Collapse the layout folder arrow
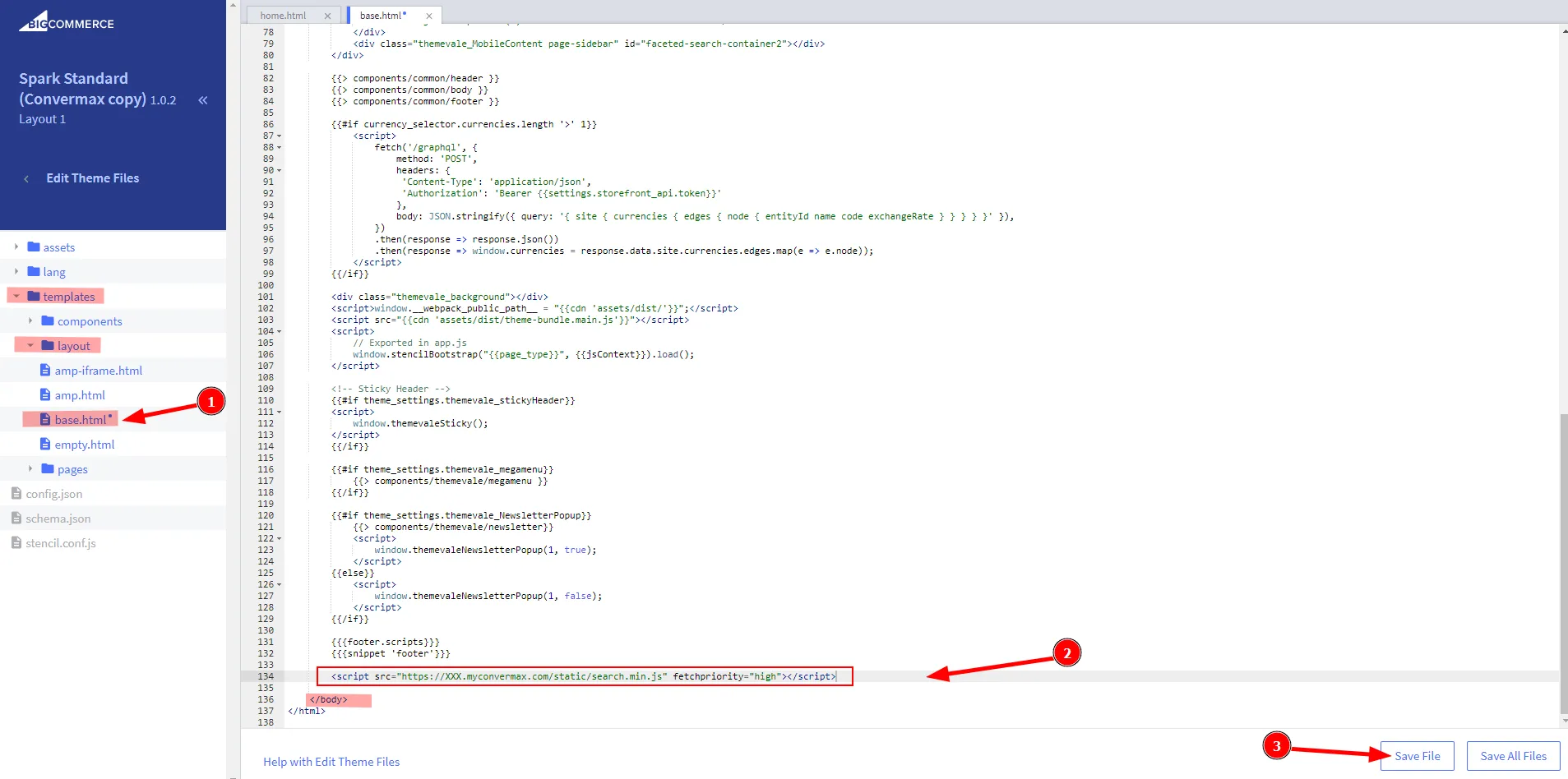This screenshot has width=1568, height=779. pos(30,346)
